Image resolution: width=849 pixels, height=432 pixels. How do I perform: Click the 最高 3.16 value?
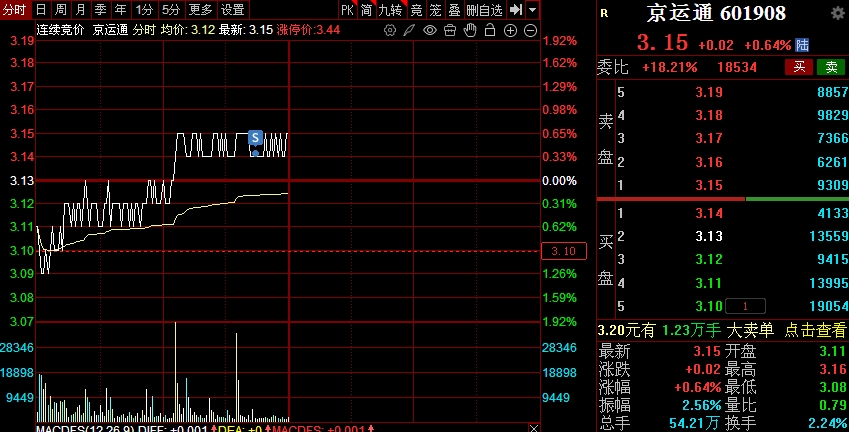click(834, 370)
